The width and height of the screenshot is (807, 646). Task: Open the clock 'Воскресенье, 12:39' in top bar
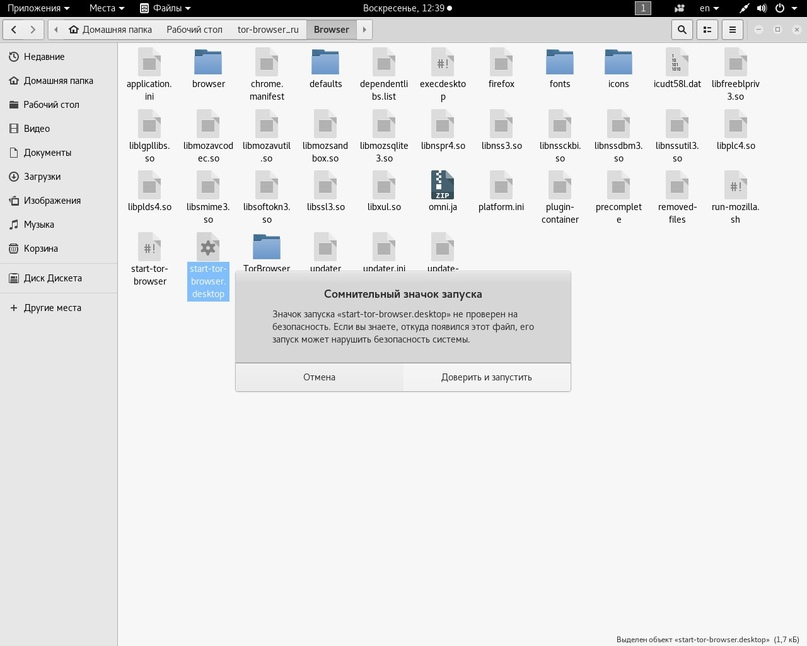click(407, 8)
